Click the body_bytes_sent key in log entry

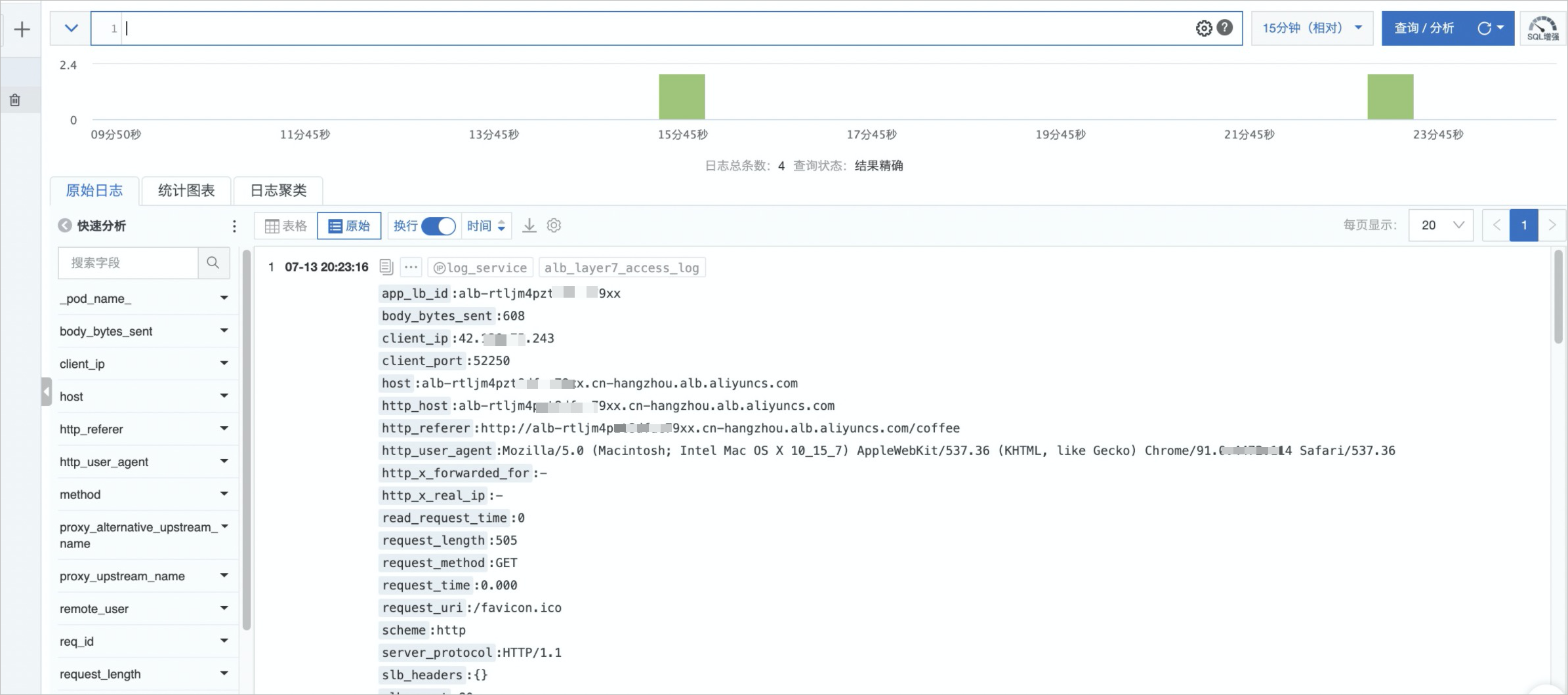[x=437, y=316]
